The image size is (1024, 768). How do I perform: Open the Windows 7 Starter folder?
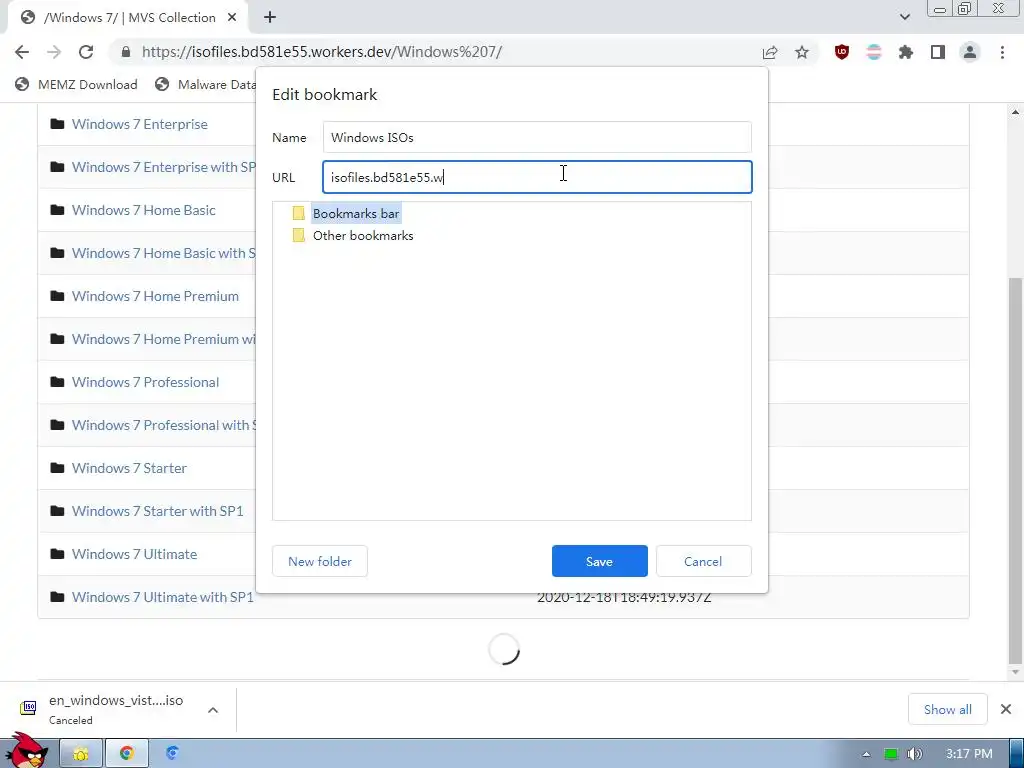(x=129, y=468)
